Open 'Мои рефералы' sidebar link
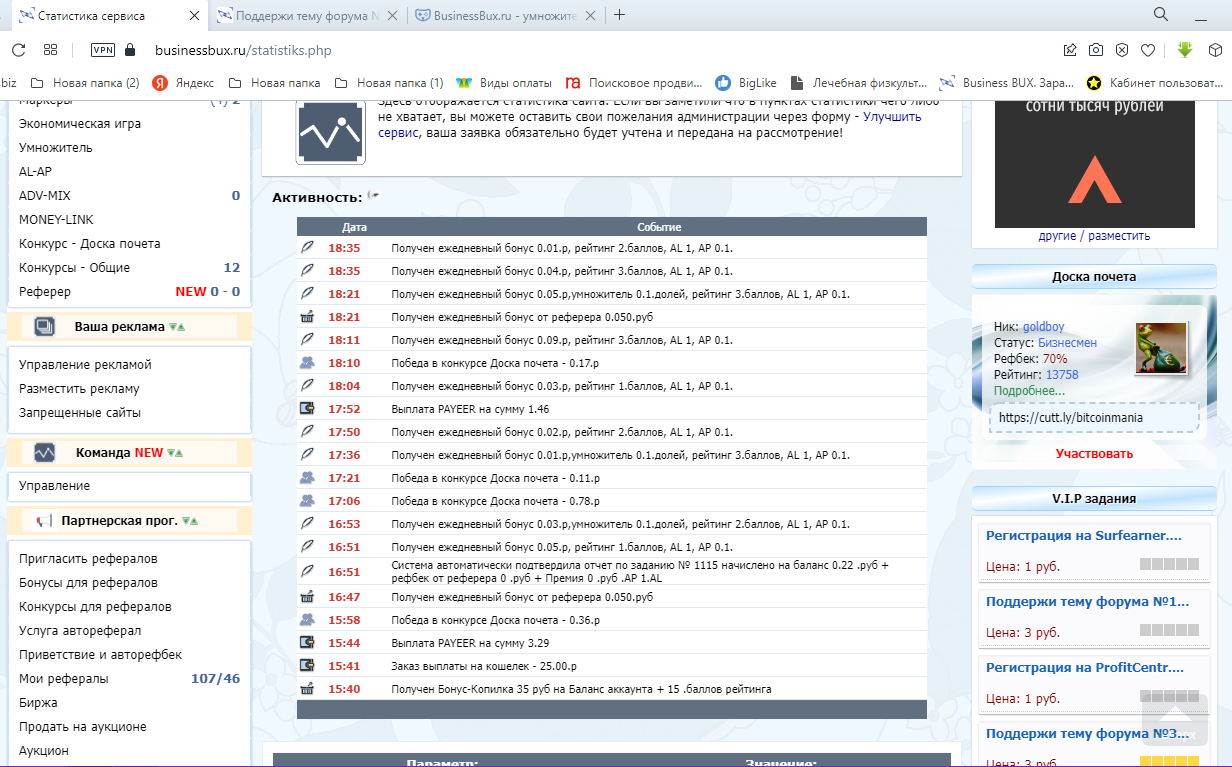1232x767 pixels. tap(64, 679)
